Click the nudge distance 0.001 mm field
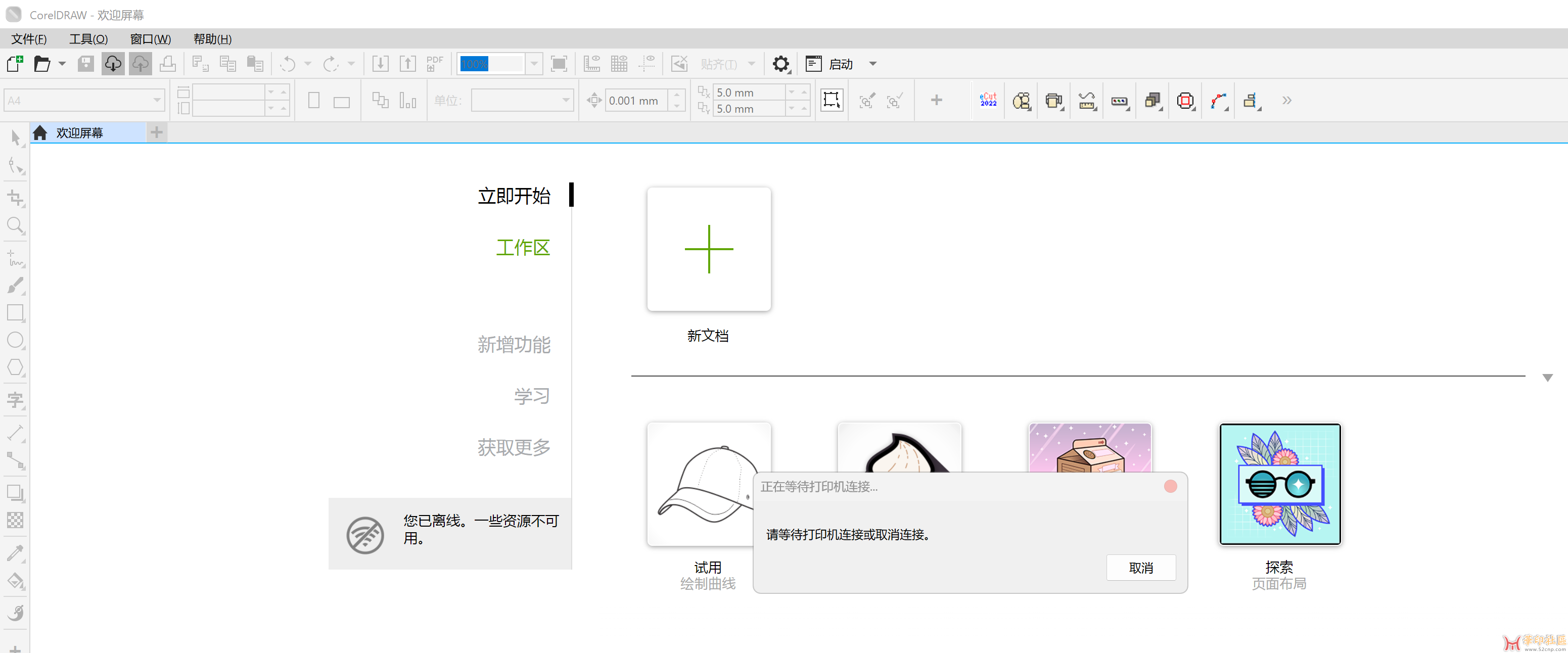 636,101
